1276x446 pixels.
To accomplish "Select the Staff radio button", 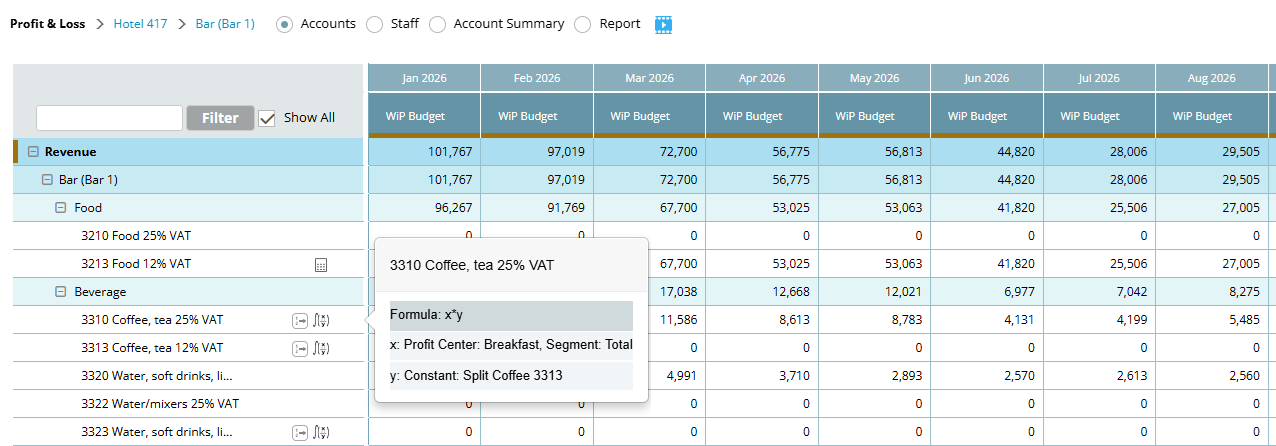I will pyautogui.click(x=374, y=24).
